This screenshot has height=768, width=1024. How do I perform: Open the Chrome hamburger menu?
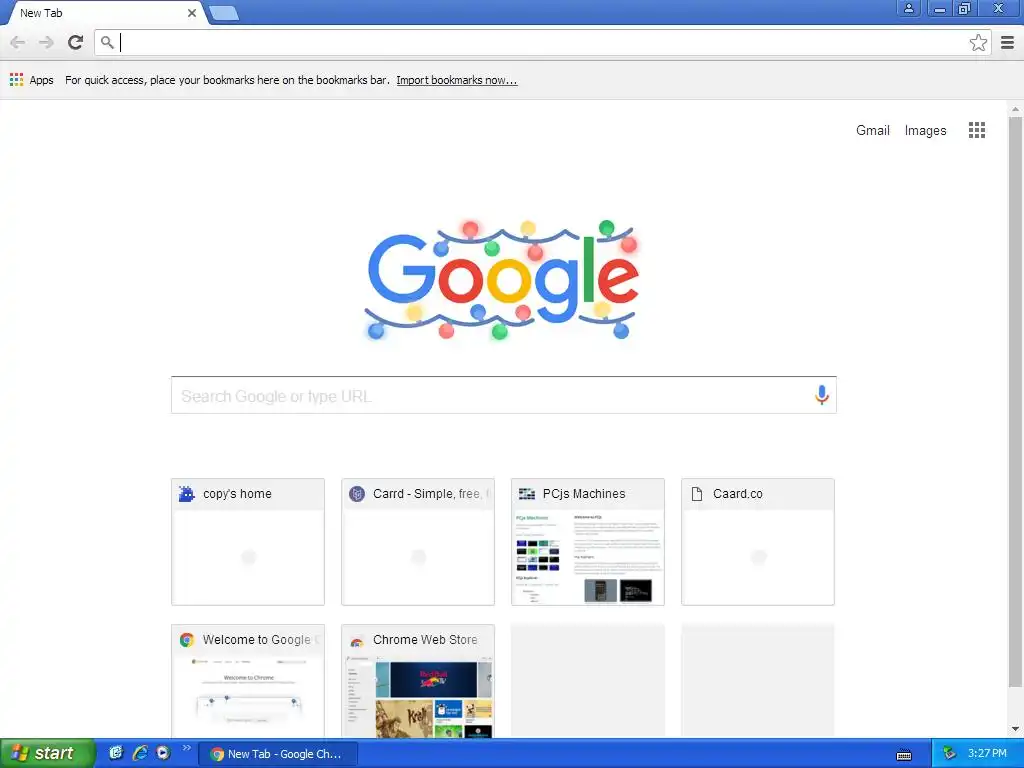click(1008, 43)
